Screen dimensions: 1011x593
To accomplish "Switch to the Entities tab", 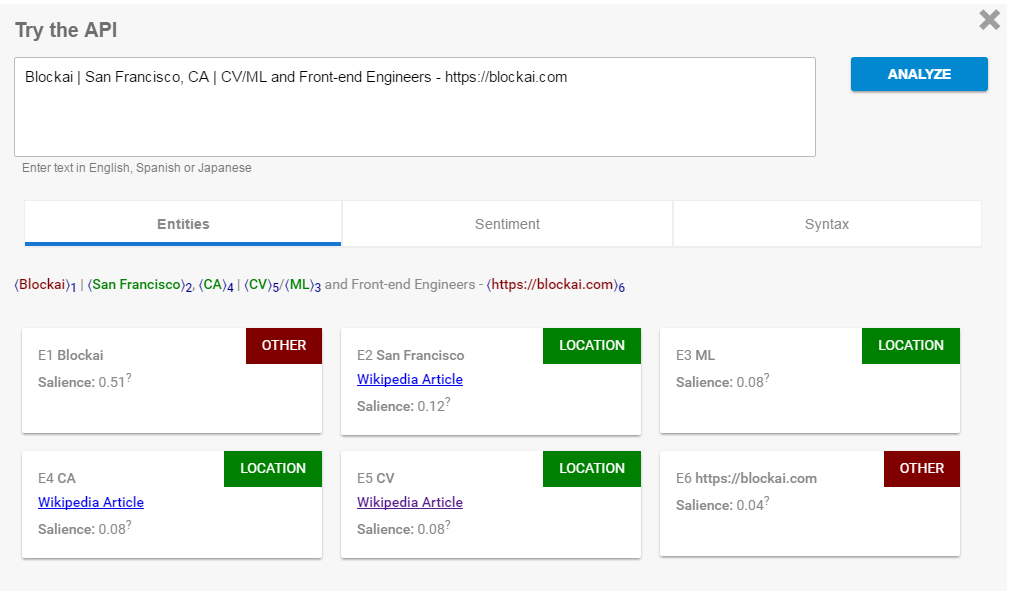I will coord(183,224).
